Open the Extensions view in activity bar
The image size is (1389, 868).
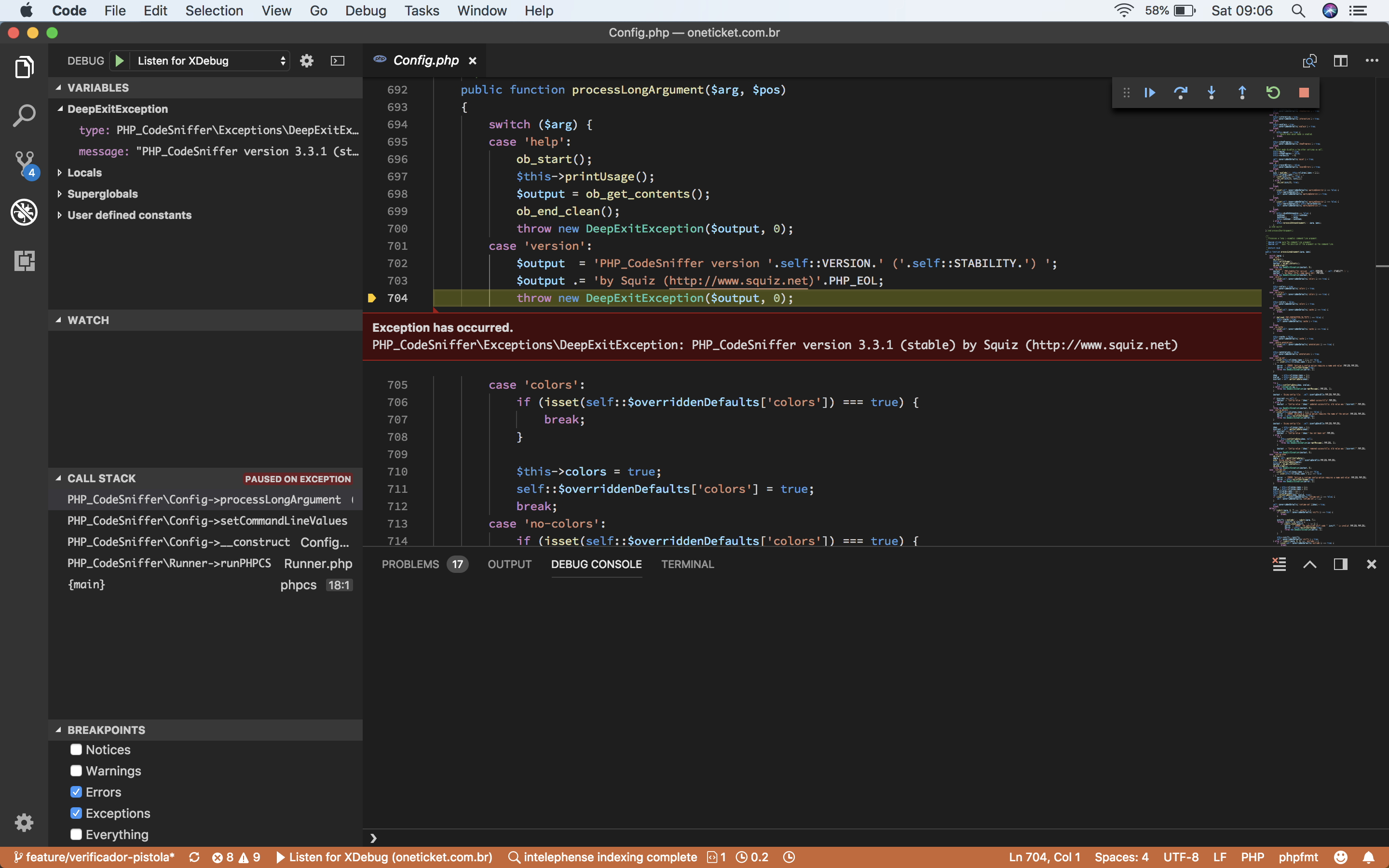coord(24,260)
